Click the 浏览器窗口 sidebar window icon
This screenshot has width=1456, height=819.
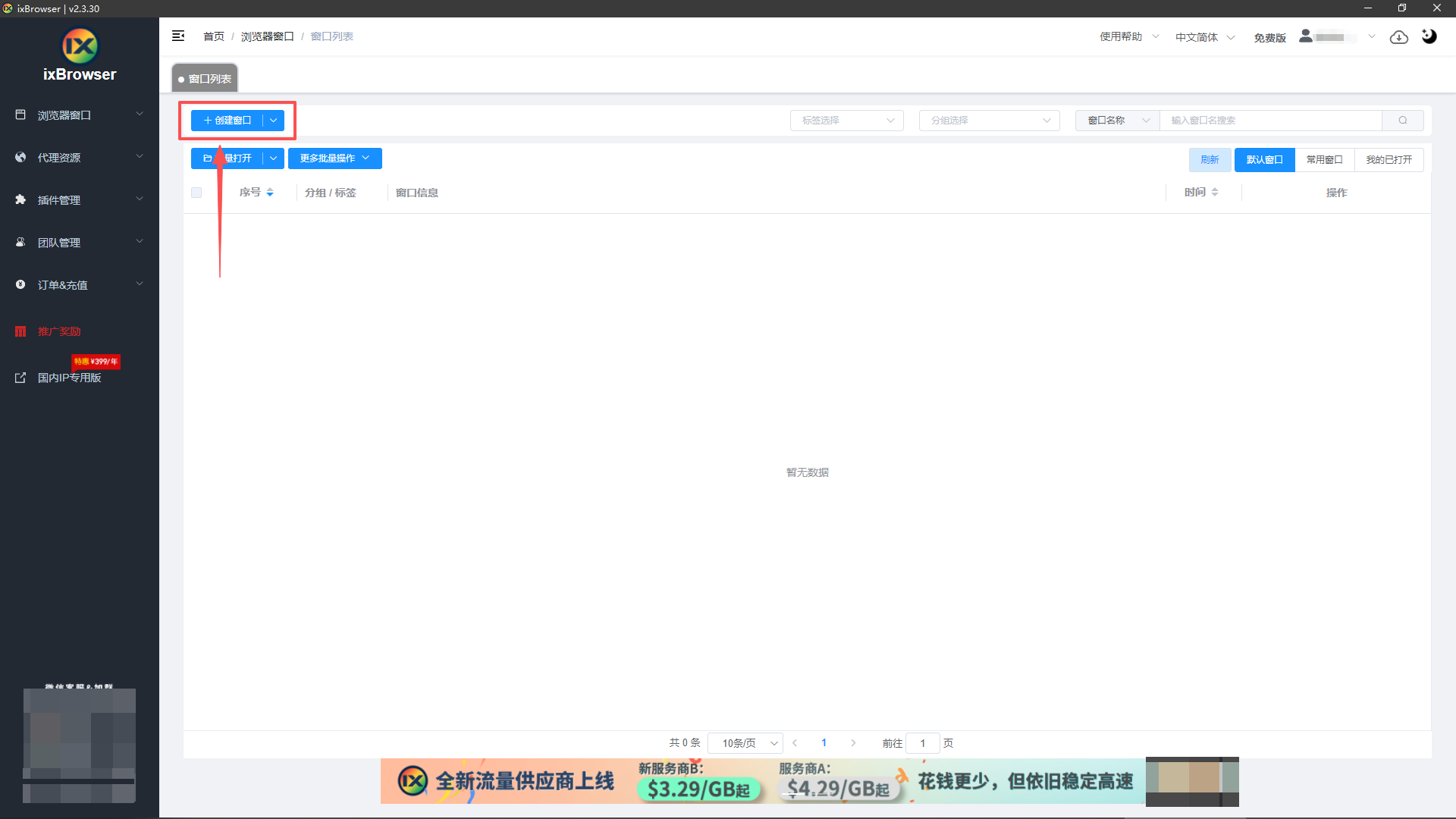(20, 115)
